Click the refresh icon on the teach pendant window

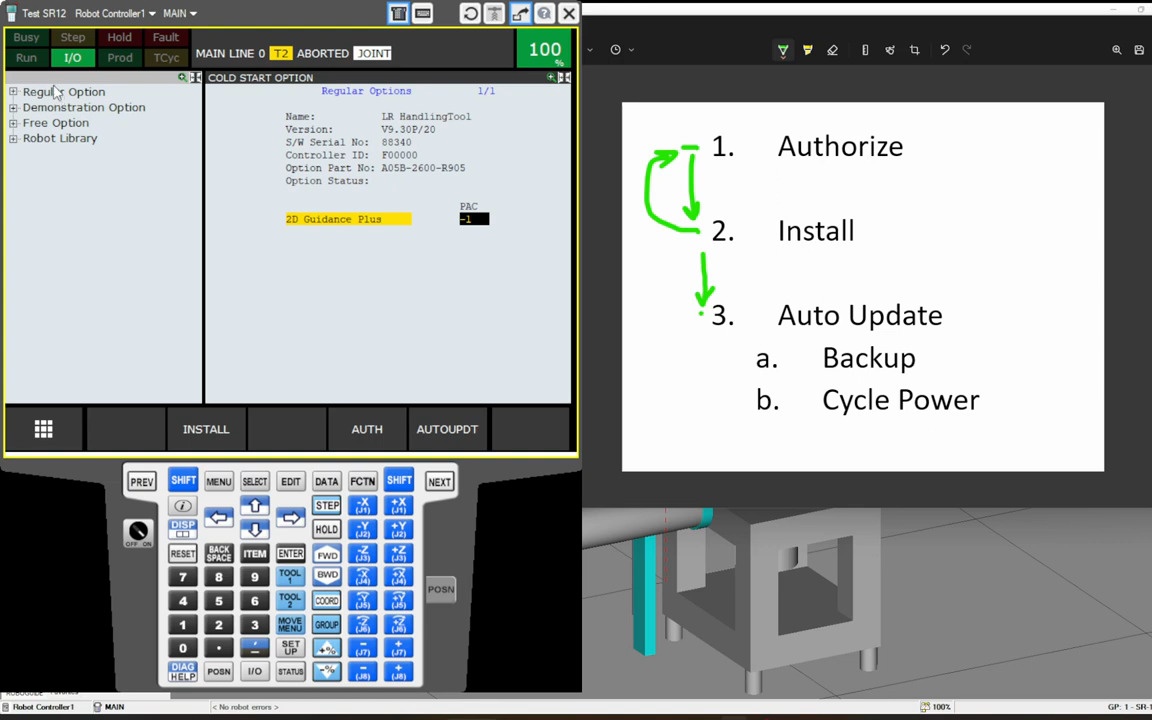[469, 13]
